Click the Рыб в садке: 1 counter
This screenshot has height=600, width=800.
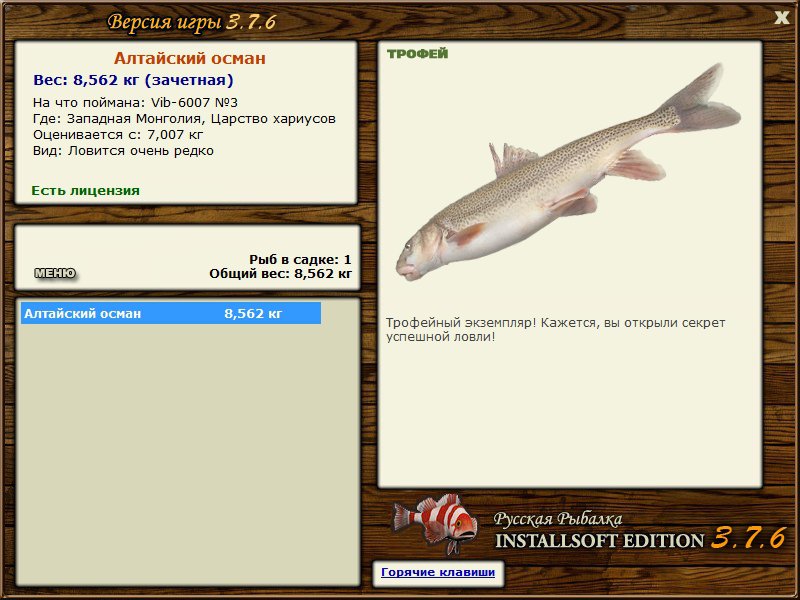click(300, 260)
